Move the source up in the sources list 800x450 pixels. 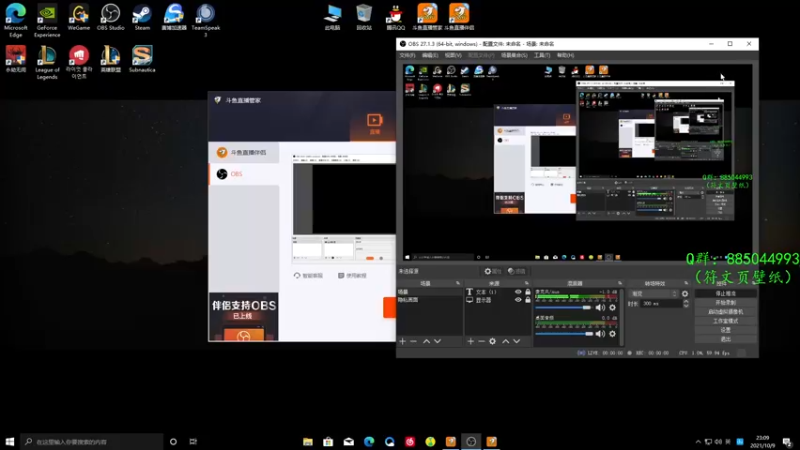[506, 341]
